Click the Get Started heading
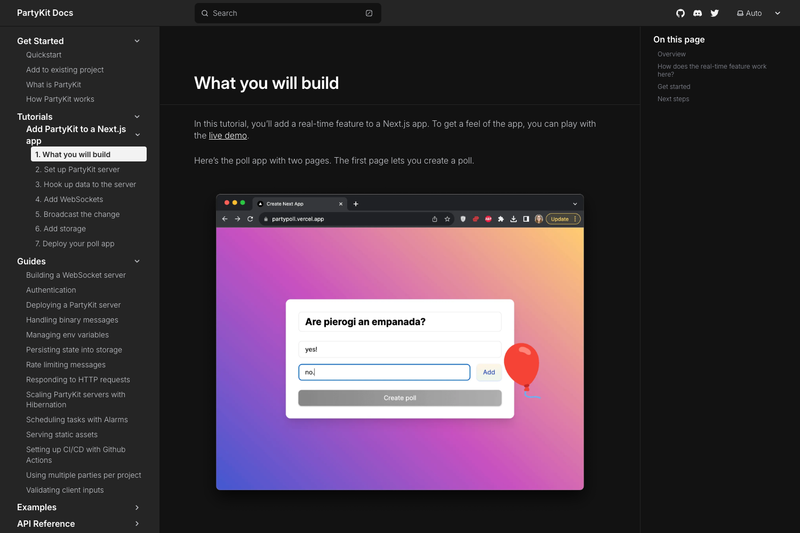 (40, 41)
